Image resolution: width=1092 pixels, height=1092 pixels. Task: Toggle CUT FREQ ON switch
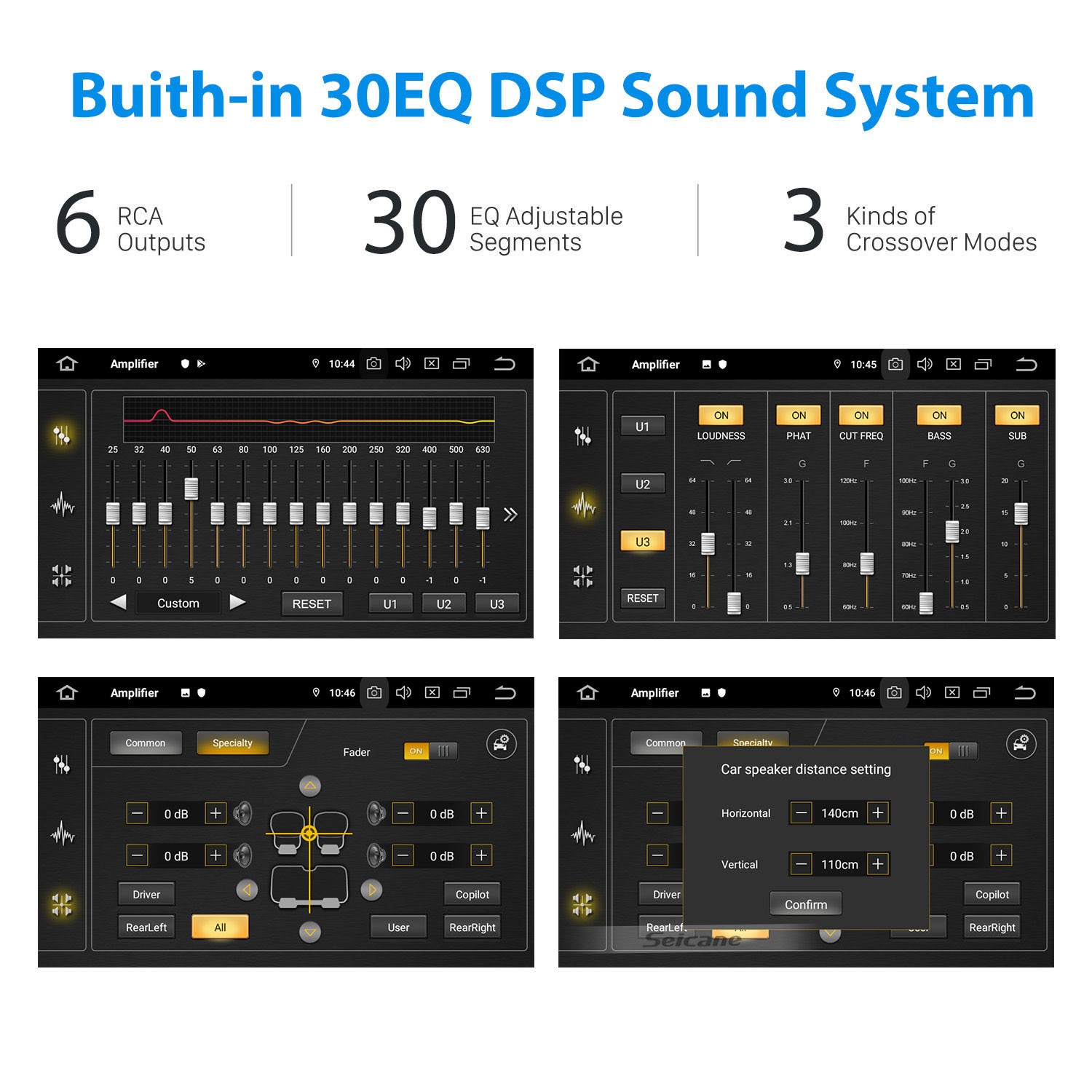pos(861,415)
